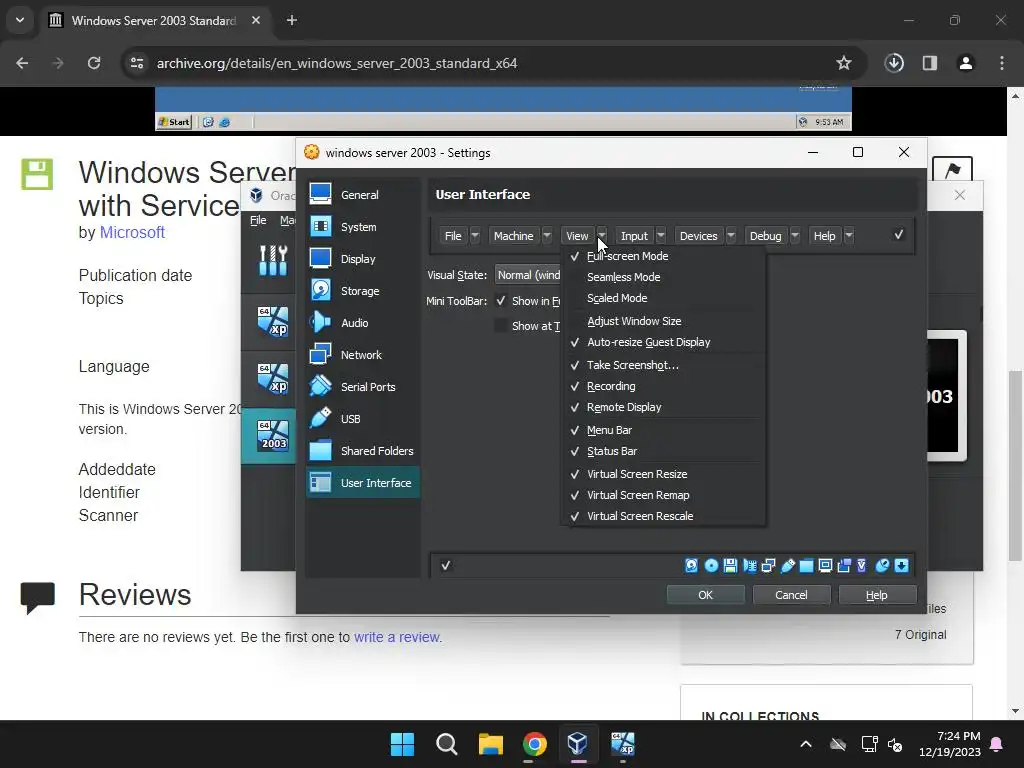Screen dimensions: 1024x768
Task: Open the Visual State combo box
Action: [x=528, y=275]
